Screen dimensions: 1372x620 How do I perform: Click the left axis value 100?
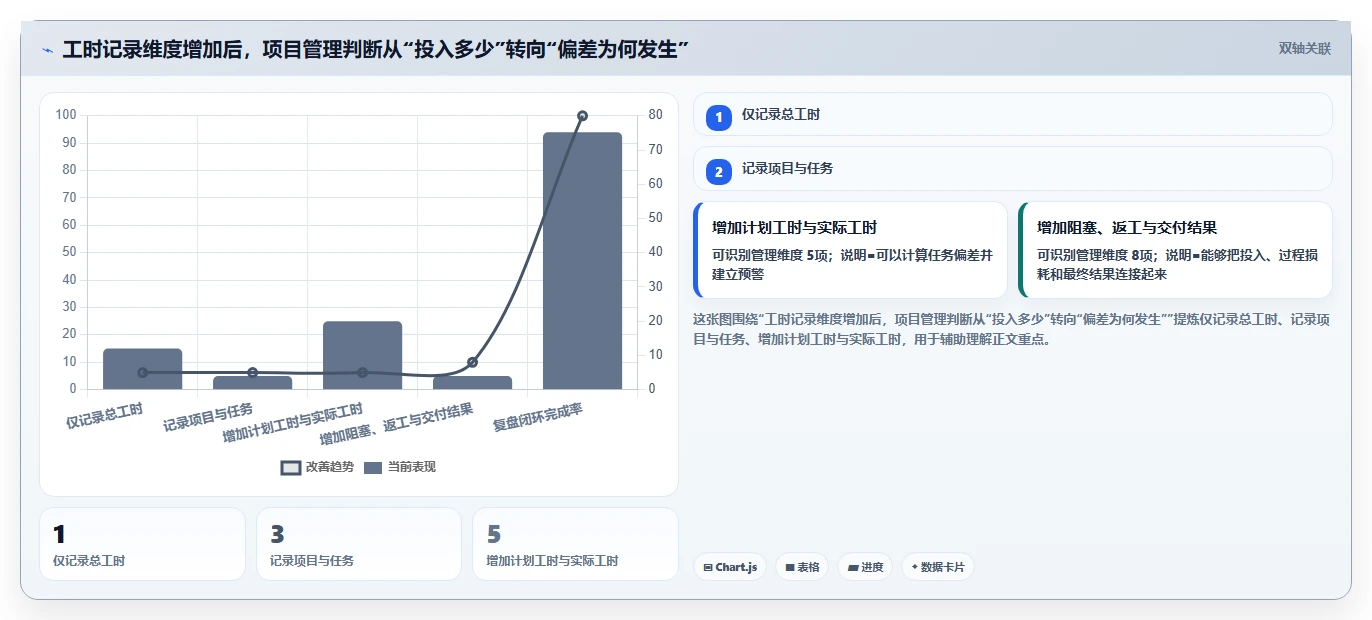pos(66,115)
